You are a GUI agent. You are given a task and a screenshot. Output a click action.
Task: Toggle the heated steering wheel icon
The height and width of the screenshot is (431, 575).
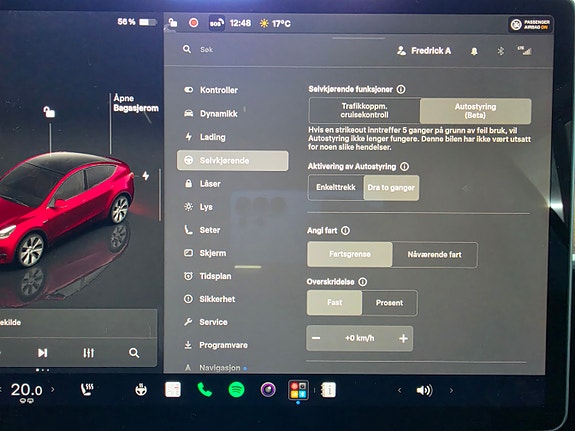tap(141, 390)
